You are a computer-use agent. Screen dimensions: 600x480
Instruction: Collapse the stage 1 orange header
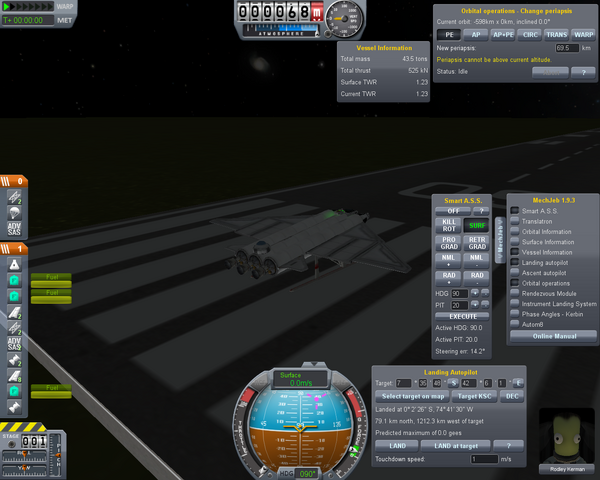click(x=14, y=249)
